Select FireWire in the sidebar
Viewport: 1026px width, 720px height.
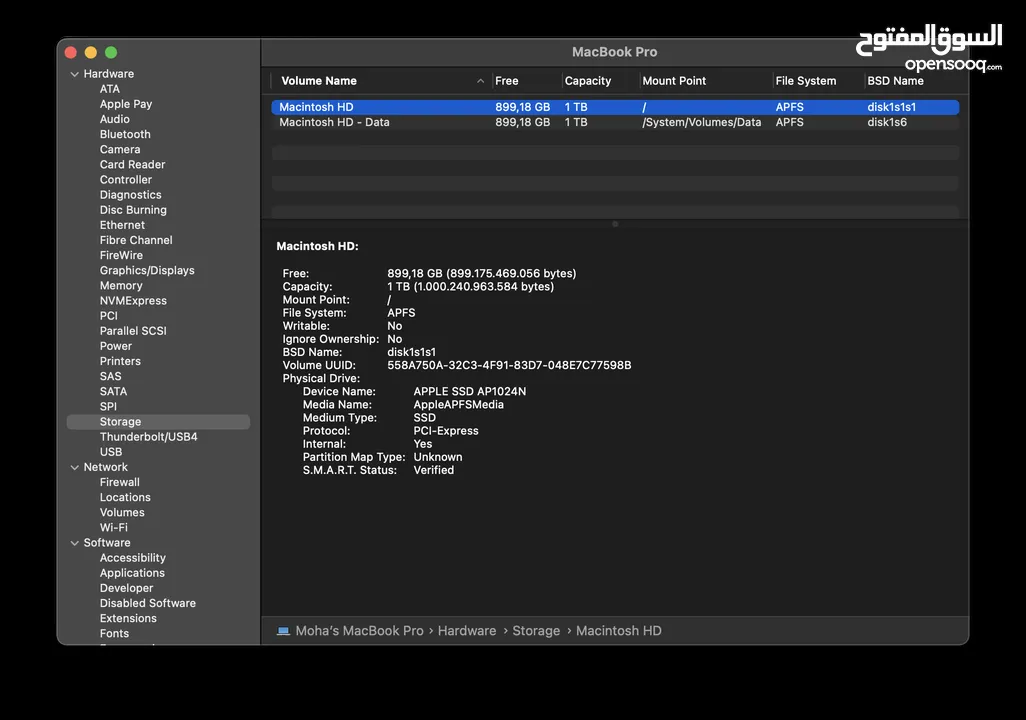click(121, 255)
